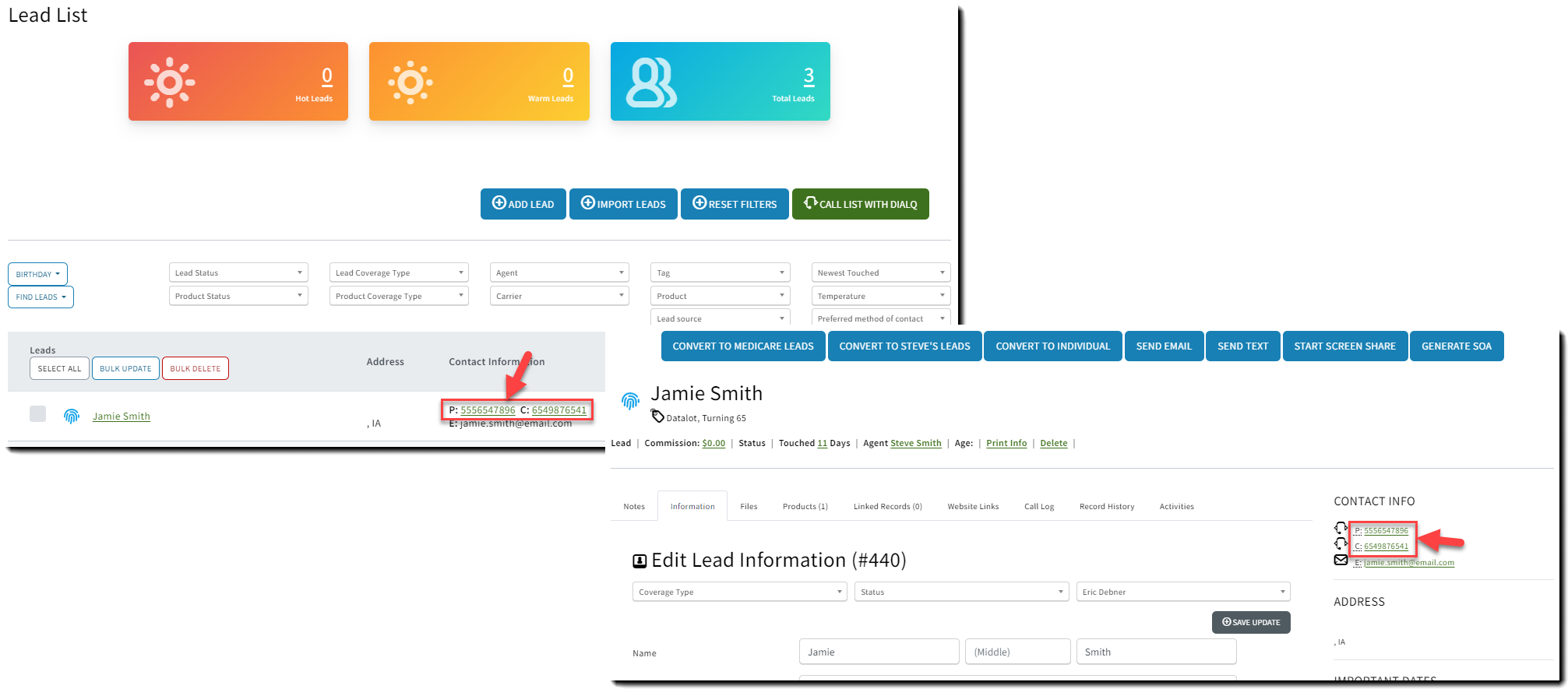Click Convert to Medicare Leads
1568x689 pixels.
click(x=743, y=346)
